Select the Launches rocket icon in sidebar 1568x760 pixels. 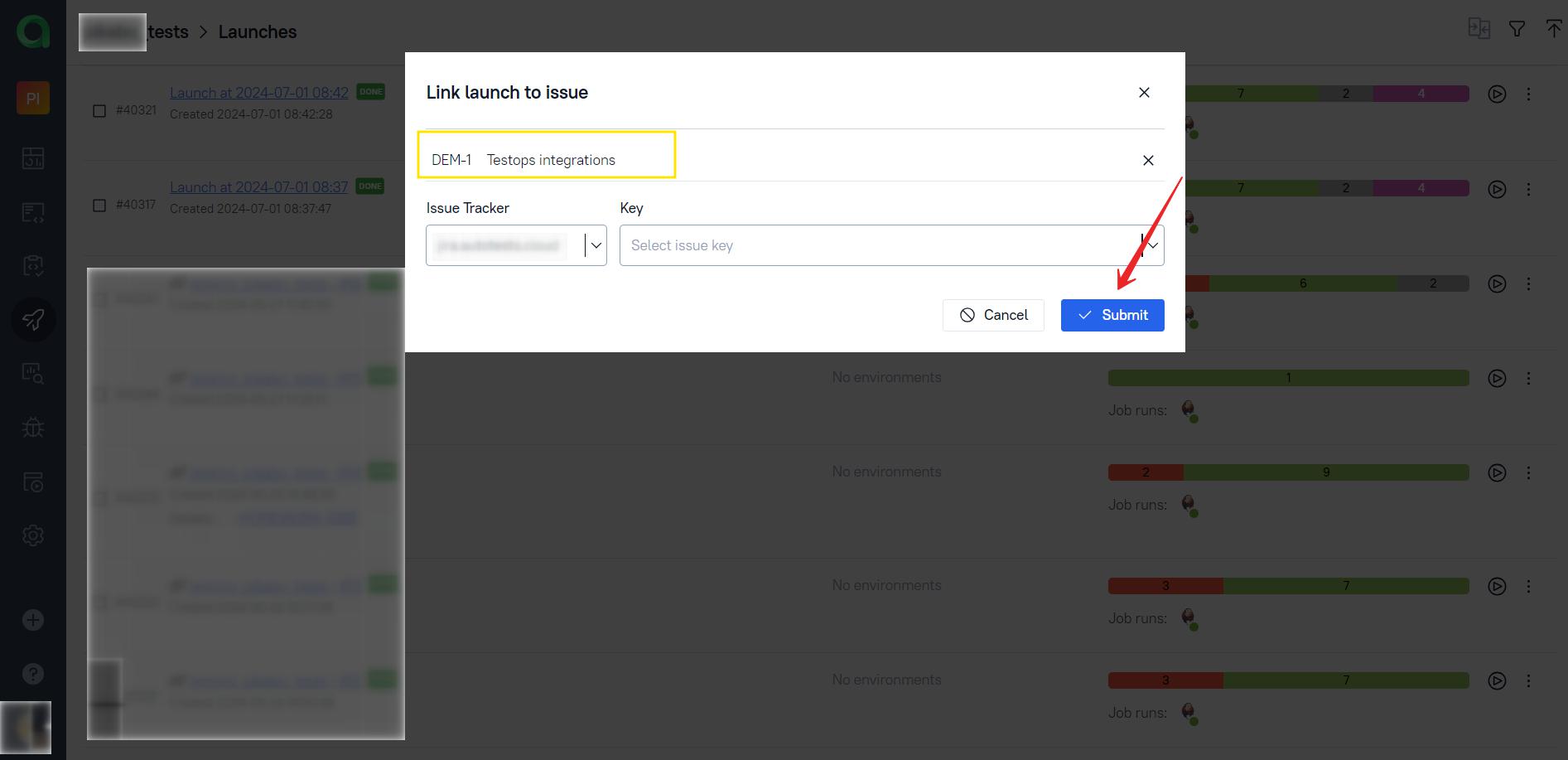33,319
